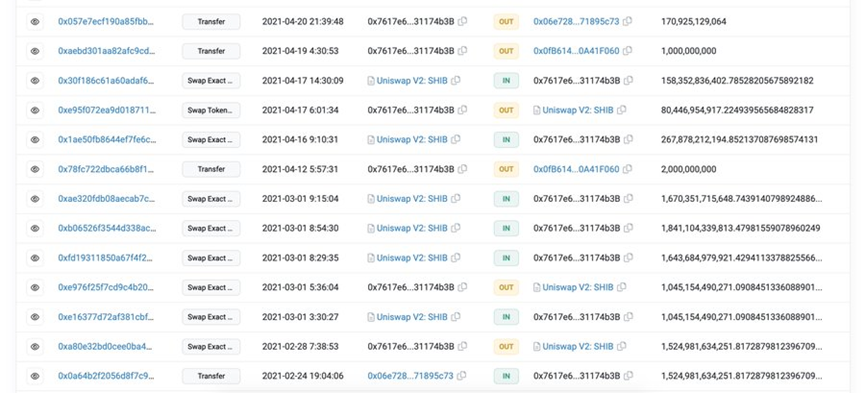
Task: Open transaction hash 0xe95f072ea9d018711
Action: point(106,110)
